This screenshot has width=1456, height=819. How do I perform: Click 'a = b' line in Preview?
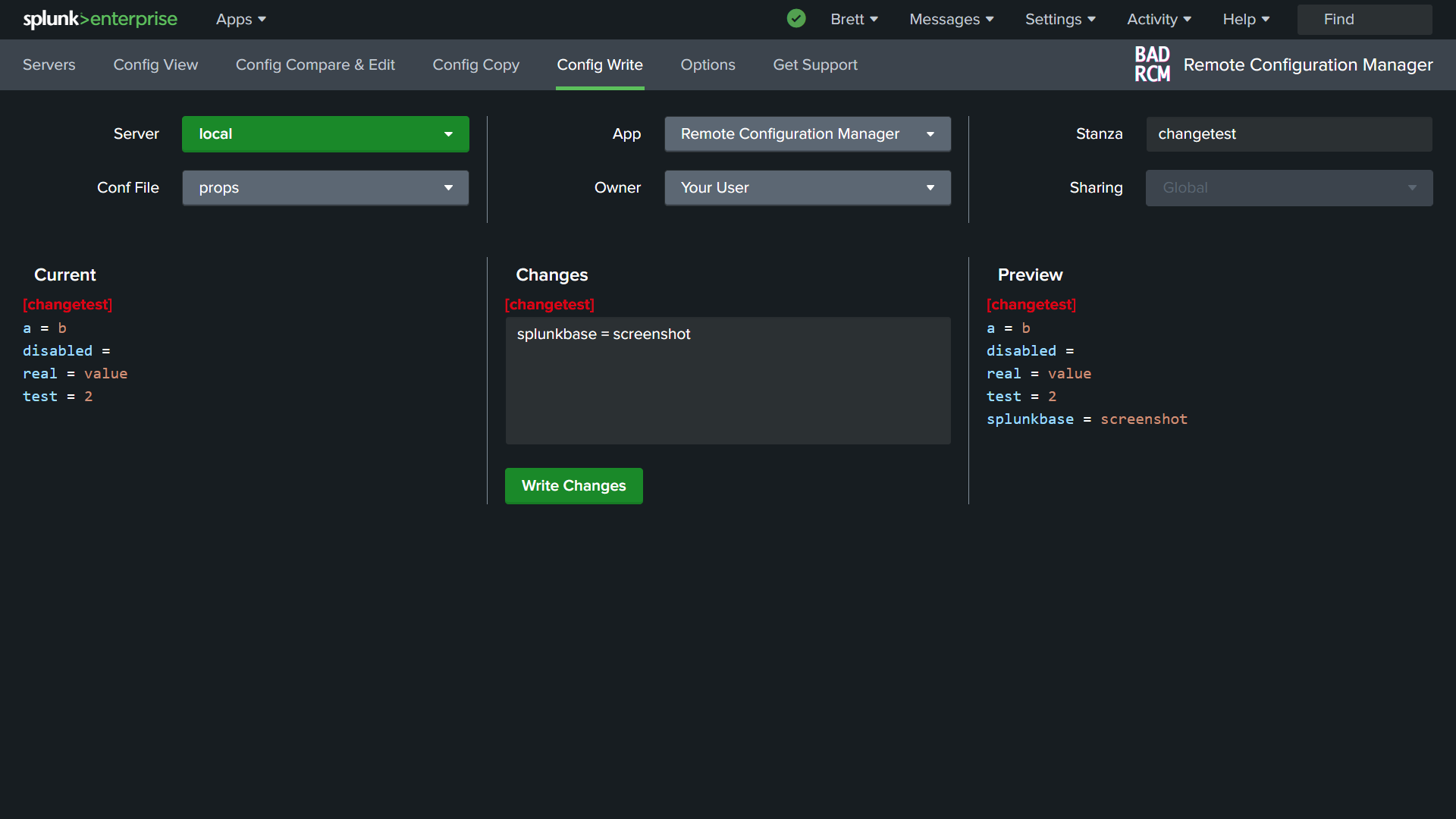pos(1008,328)
